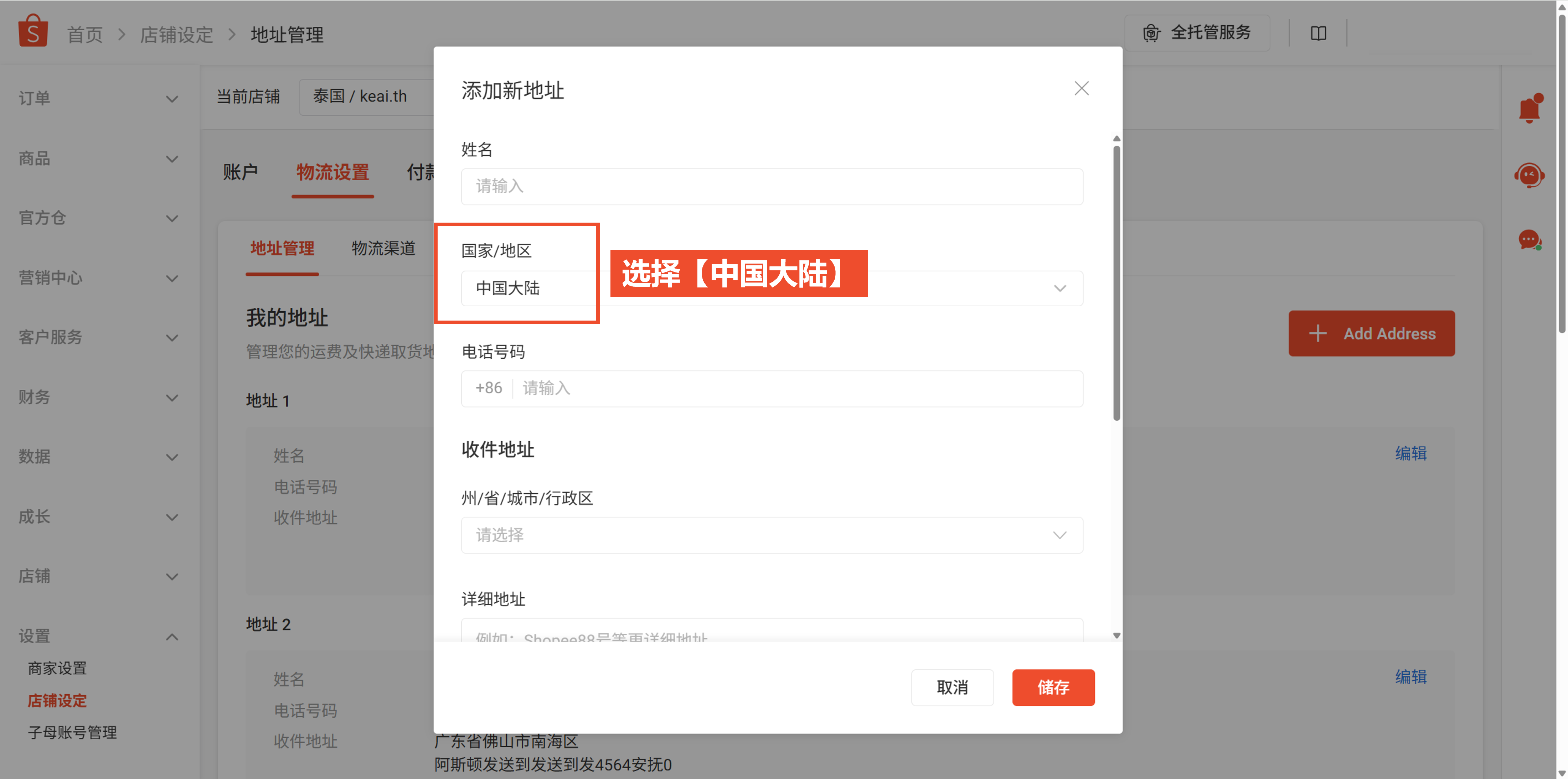Click the 取消 button
1568x779 pixels.
952,688
